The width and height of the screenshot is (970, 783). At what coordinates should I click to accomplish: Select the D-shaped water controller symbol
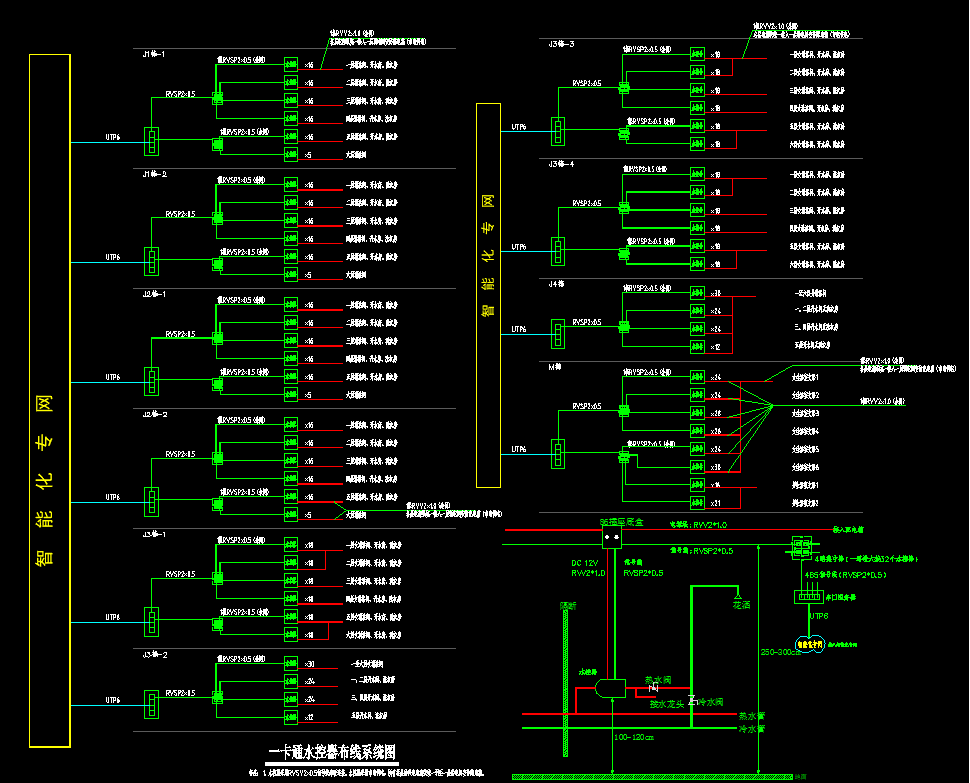pyautogui.click(x=610, y=688)
